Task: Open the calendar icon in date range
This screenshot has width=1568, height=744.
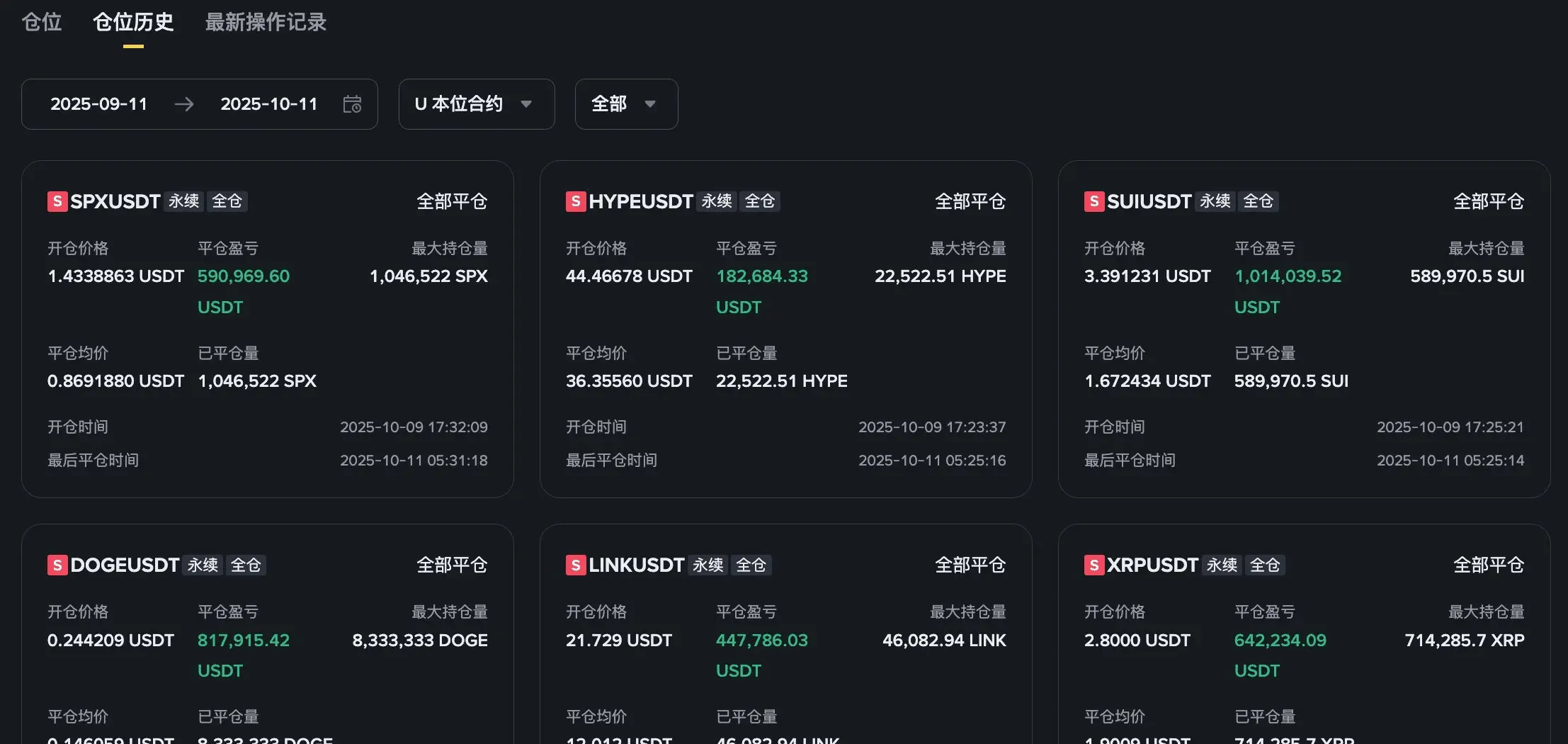Action: pos(352,104)
